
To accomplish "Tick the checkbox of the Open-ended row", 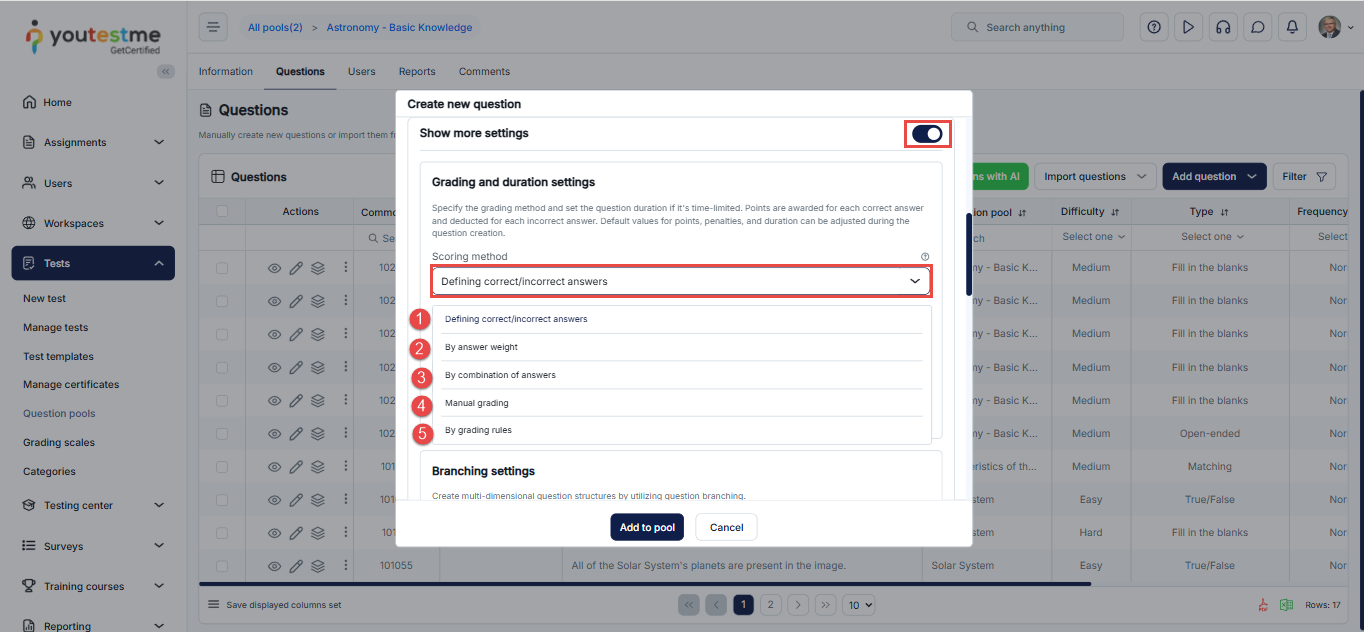I will click(222, 434).
